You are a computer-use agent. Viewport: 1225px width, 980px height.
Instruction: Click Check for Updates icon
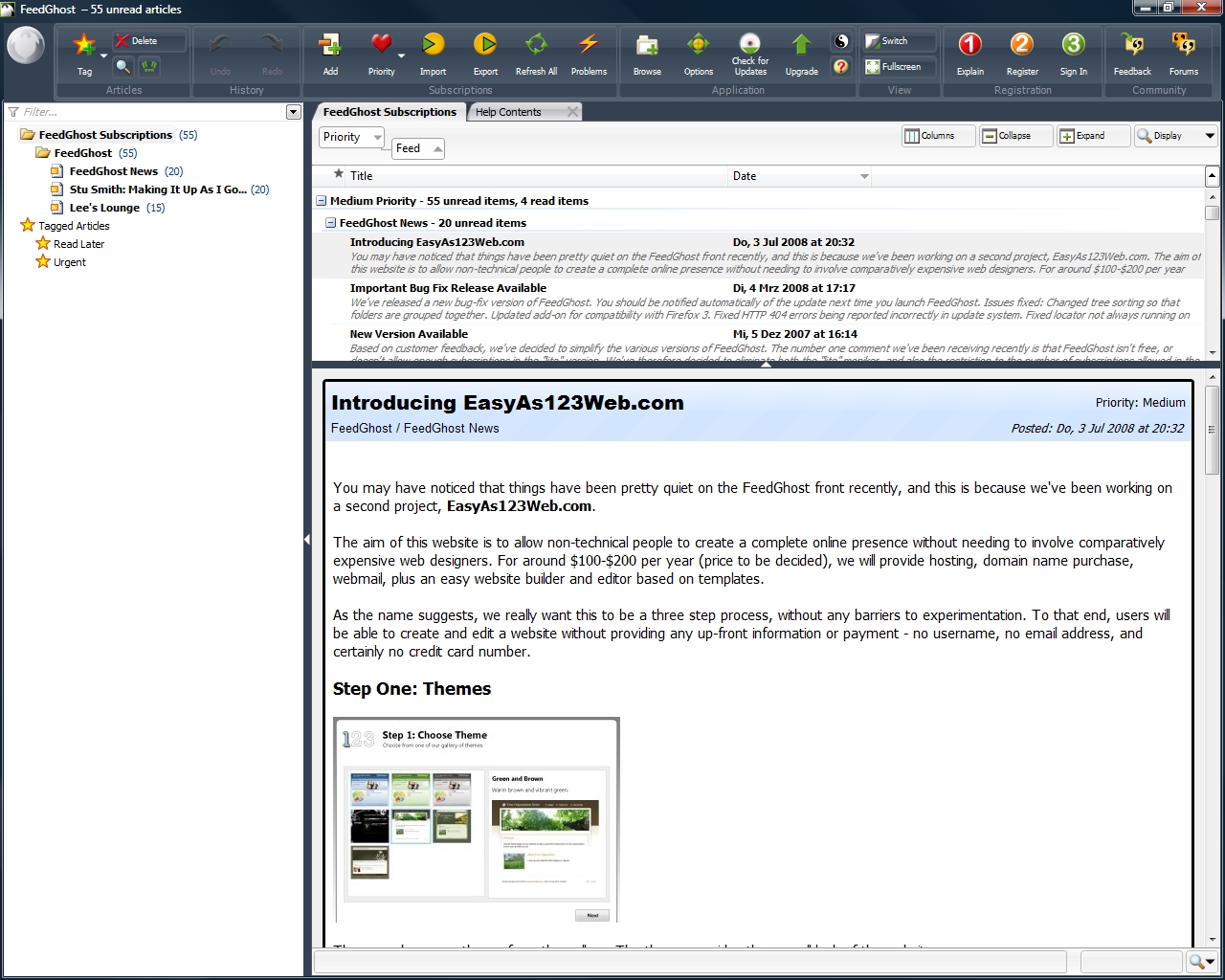[x=749, y=44]
